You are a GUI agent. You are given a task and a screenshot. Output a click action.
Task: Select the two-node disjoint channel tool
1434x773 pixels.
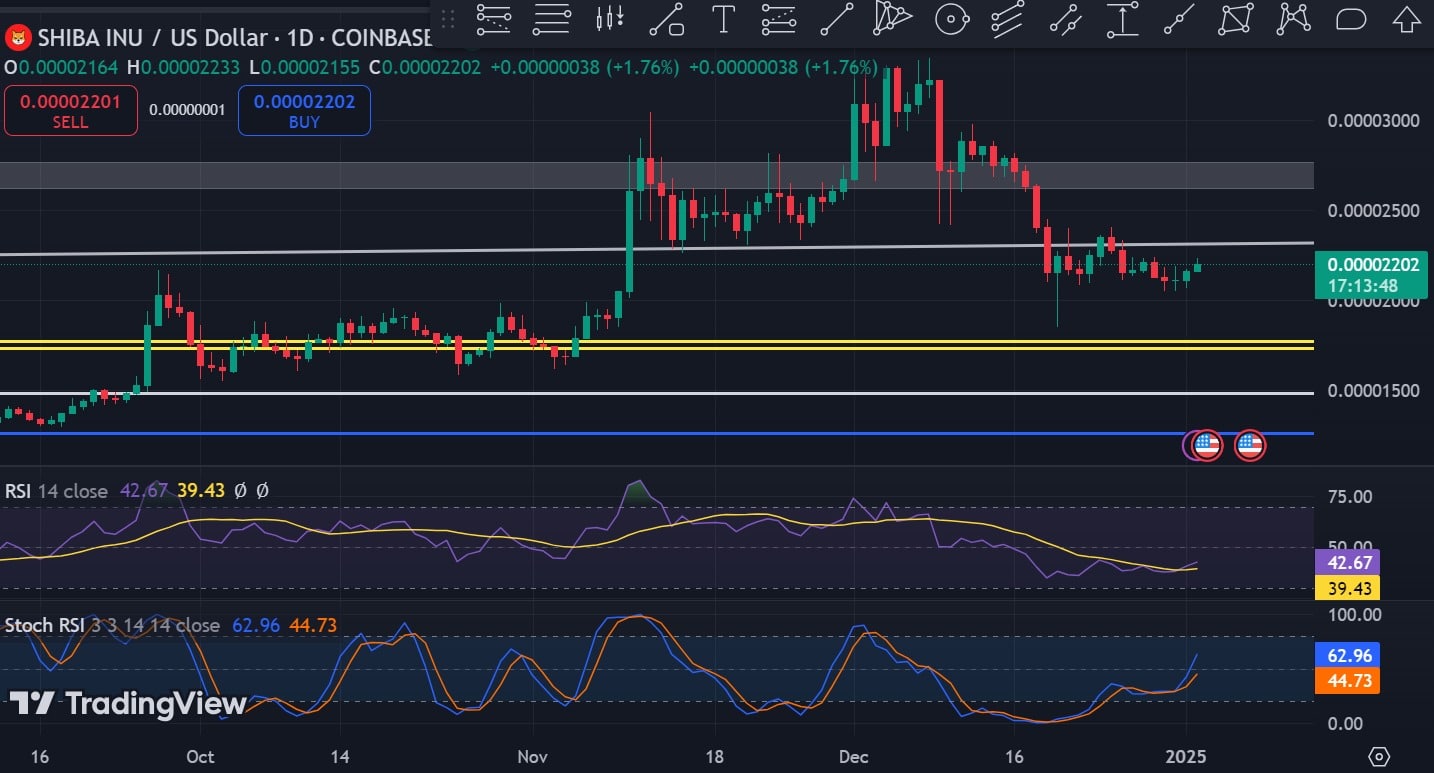[x=1066, y=18]
